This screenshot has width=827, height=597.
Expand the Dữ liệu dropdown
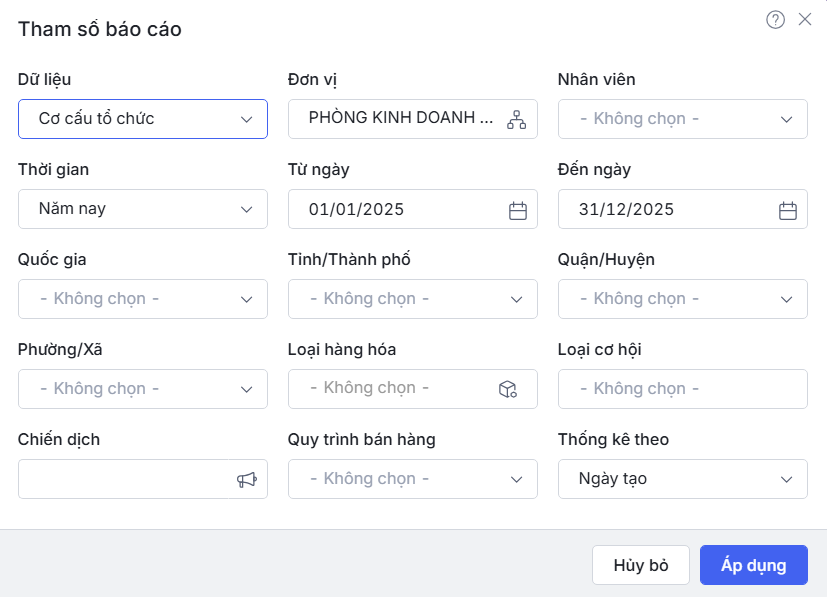[143, 119]
